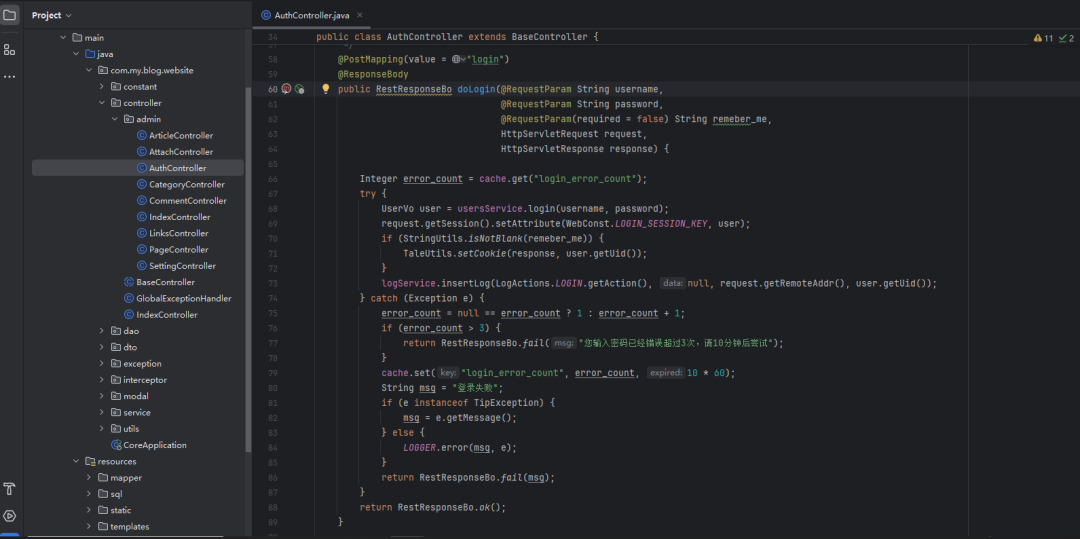Screen dimensions: 1080x539
Task: Click the @ResponseBody annotation
Action: click(373, 74)
